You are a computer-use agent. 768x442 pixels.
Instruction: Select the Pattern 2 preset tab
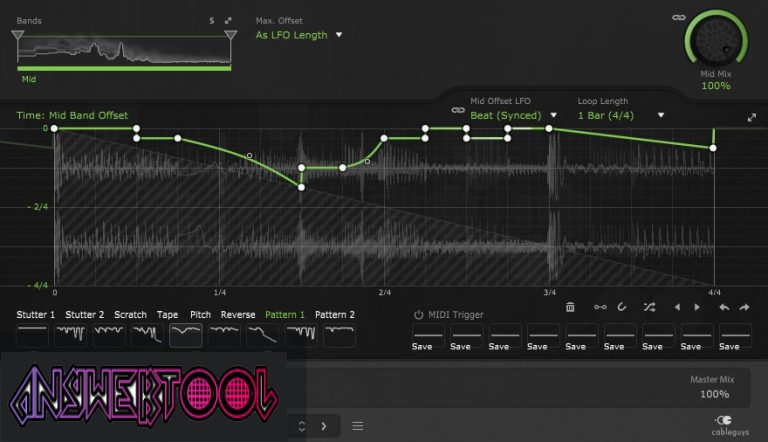tap(335, 315)
